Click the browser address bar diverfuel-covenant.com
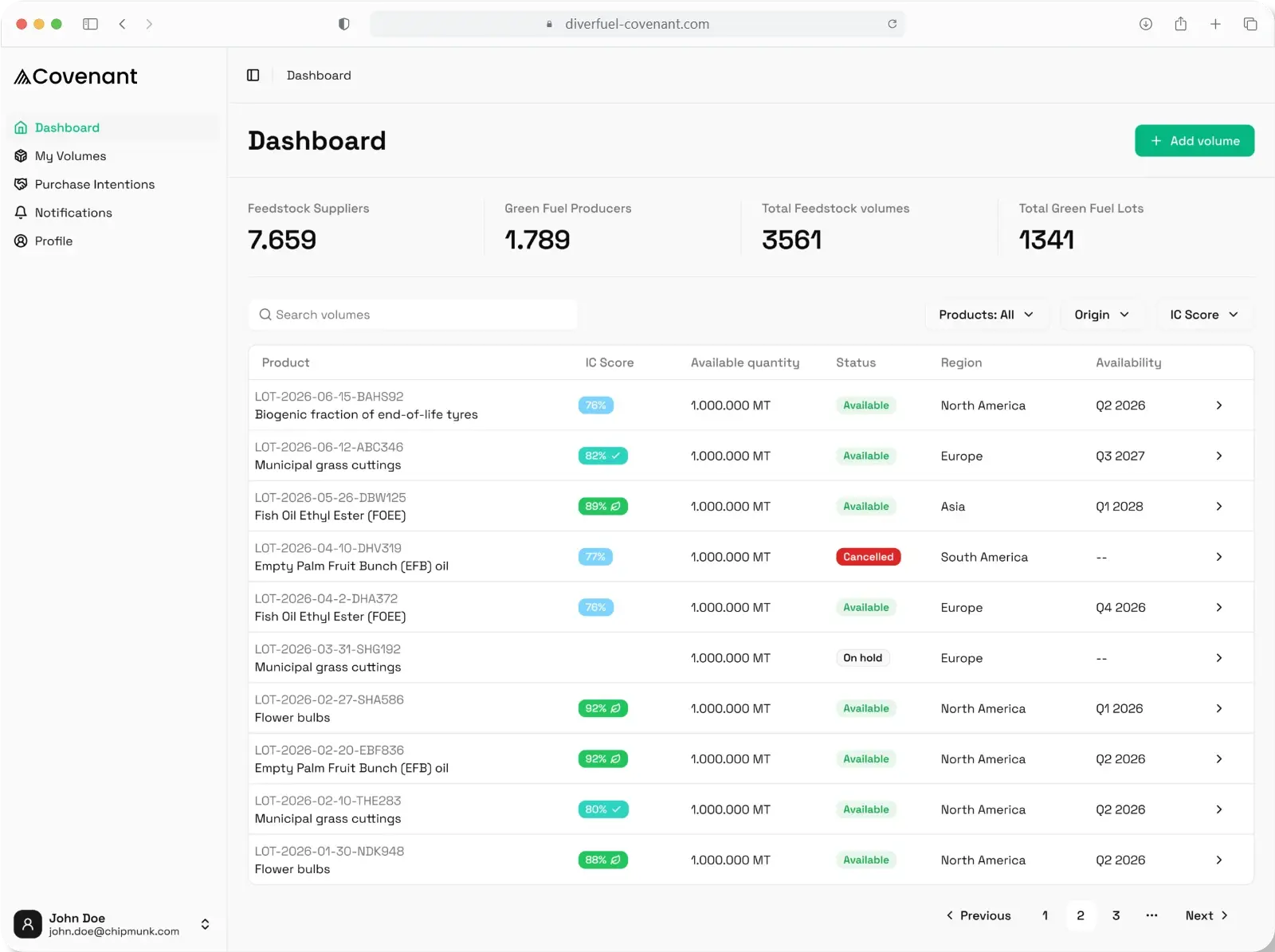 (x=637, y=24)
